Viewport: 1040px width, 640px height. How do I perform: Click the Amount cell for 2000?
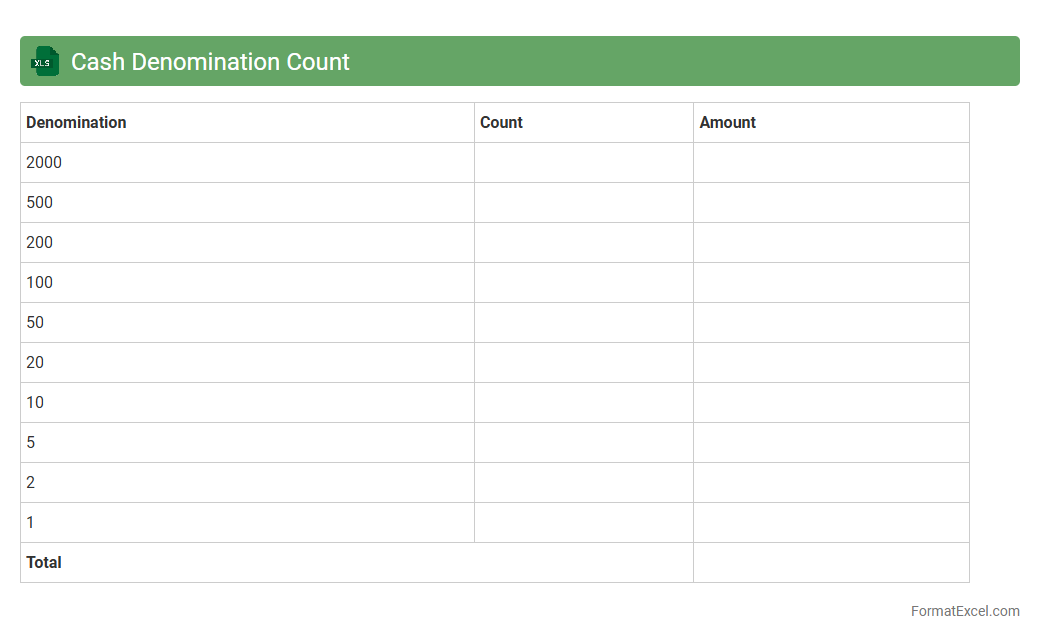[x=830, y=162]
